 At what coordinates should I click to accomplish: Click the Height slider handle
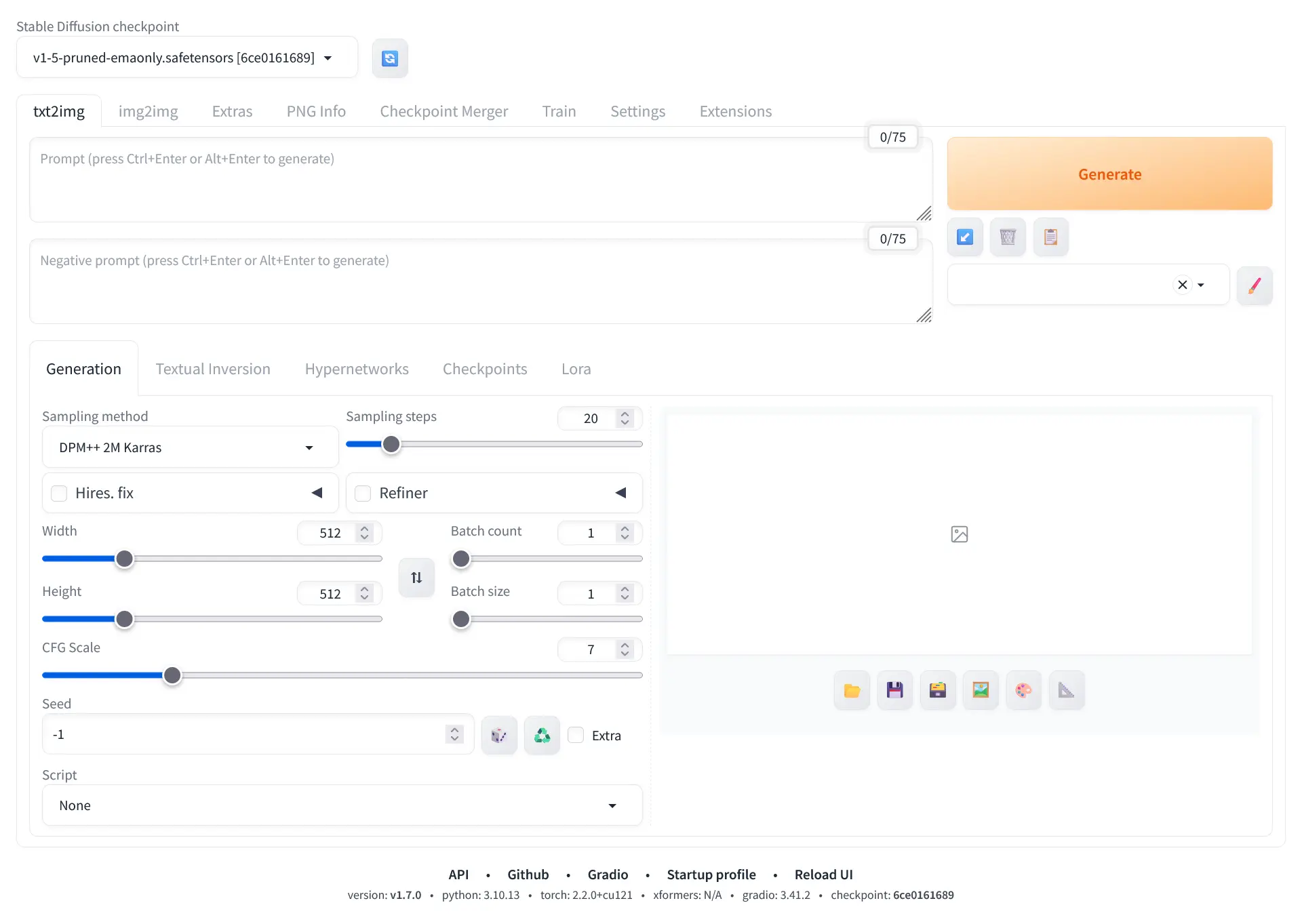[124, 619]
